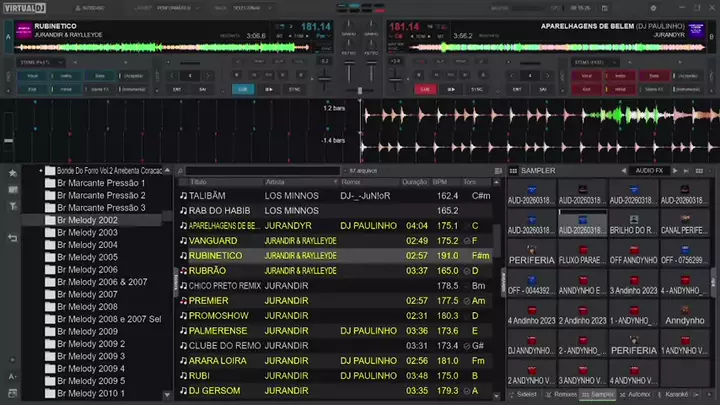Click Deck A album art thumbnail
720x405 pixels.
23,31
